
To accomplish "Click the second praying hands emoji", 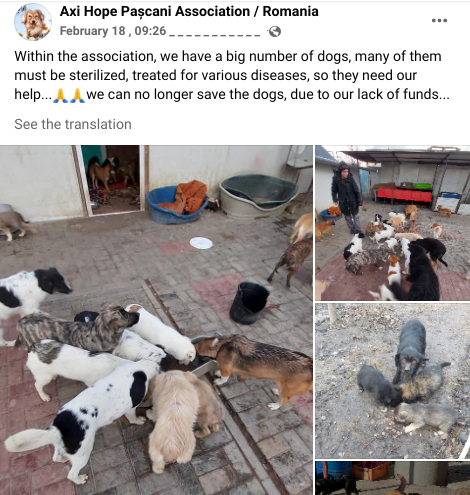I will (x=78, y=95).
